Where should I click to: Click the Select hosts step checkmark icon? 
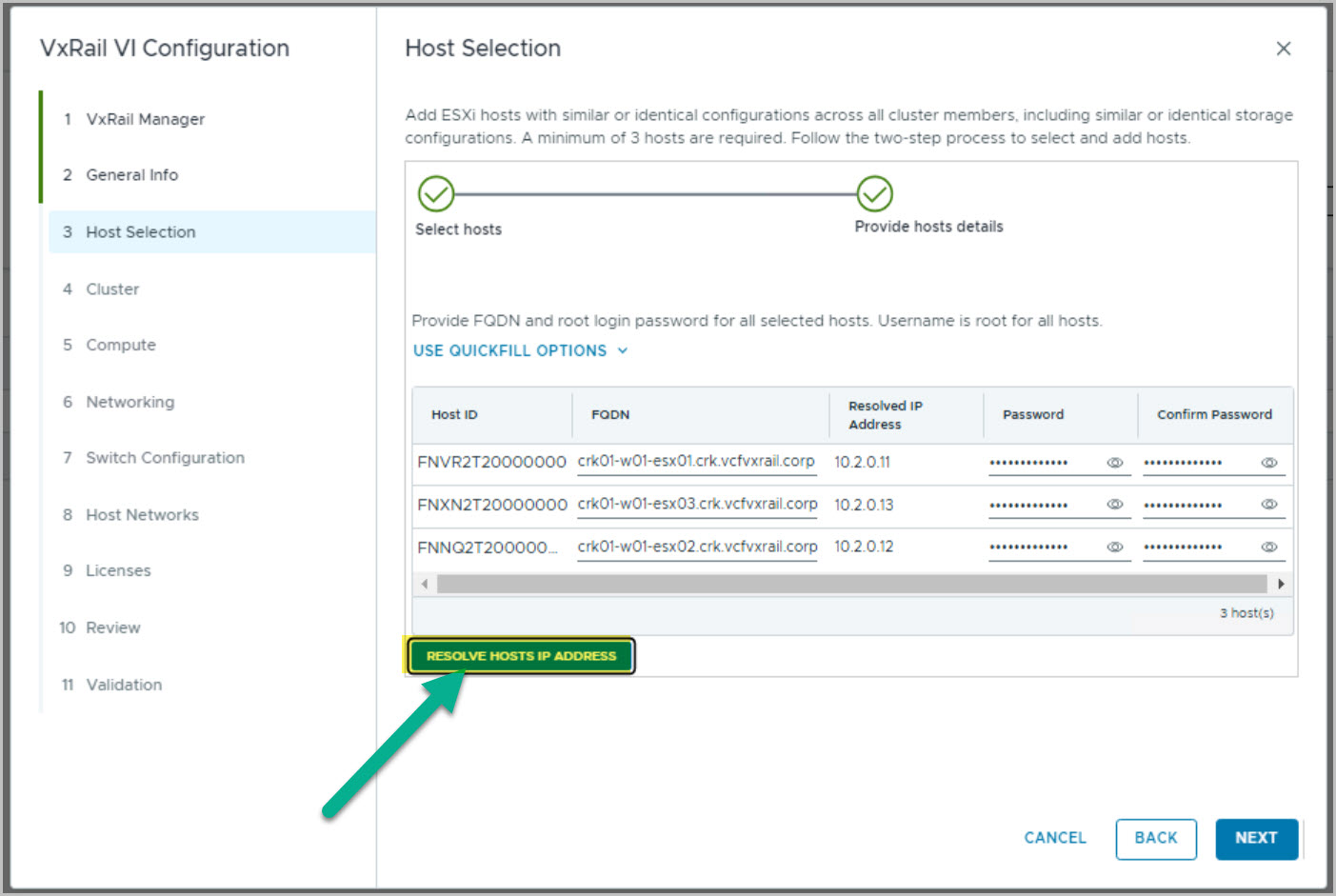coord(436,194)
